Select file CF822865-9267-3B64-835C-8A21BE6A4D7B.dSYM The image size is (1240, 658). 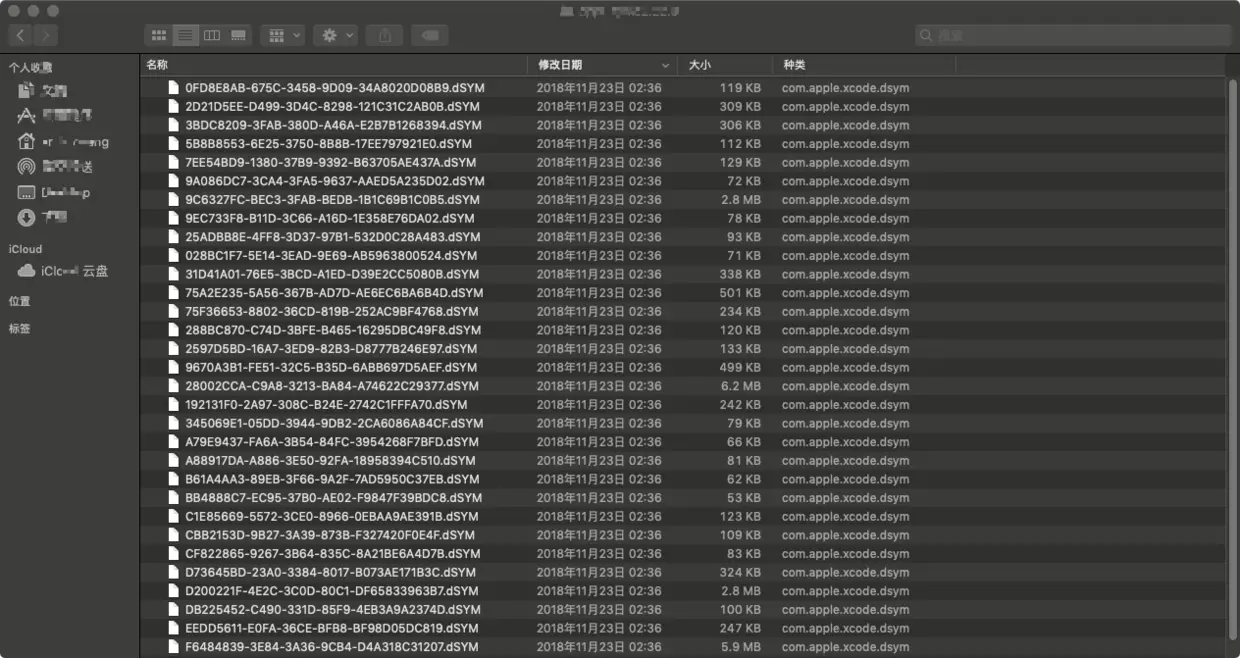(x=331, y=554)
